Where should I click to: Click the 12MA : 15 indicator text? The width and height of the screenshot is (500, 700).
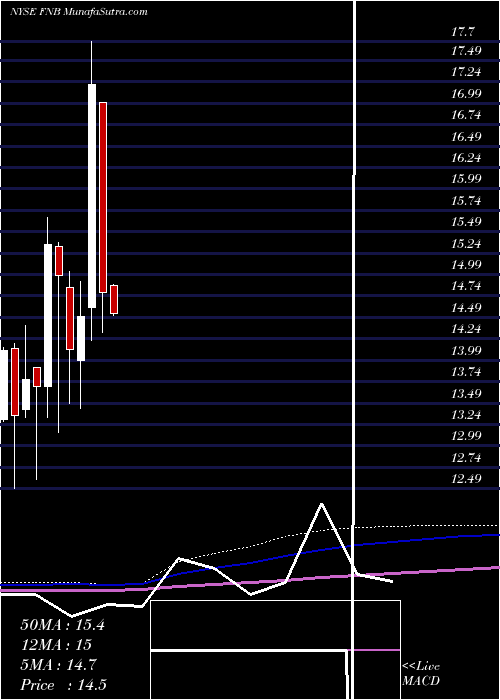56,645
